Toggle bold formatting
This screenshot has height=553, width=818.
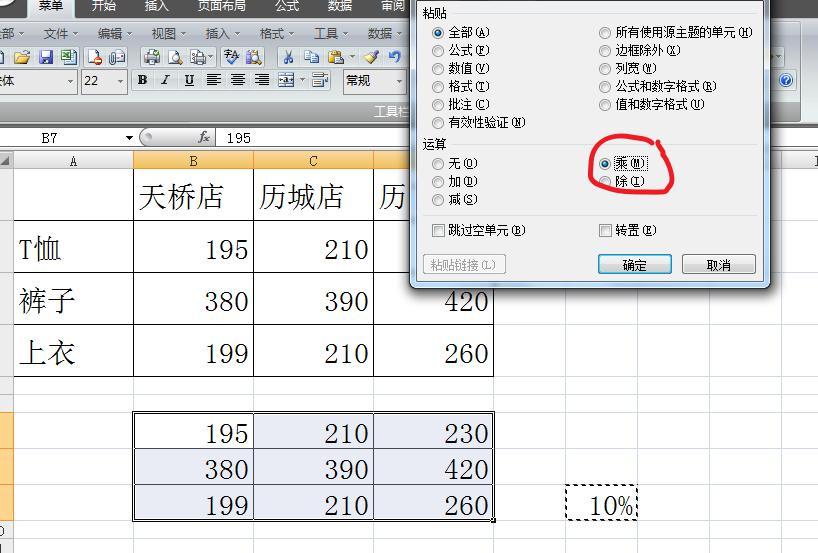pos(142,80)
